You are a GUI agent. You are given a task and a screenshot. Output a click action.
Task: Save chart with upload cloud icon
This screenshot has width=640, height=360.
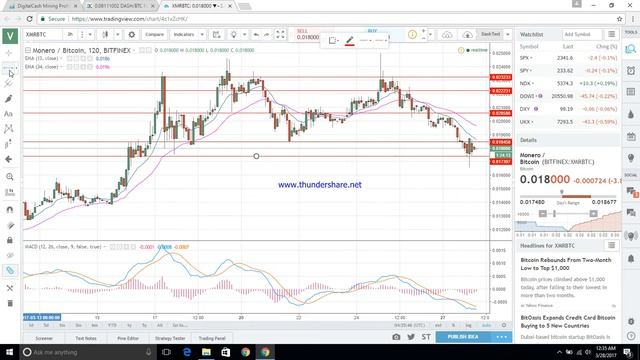[x=468, y=35]
